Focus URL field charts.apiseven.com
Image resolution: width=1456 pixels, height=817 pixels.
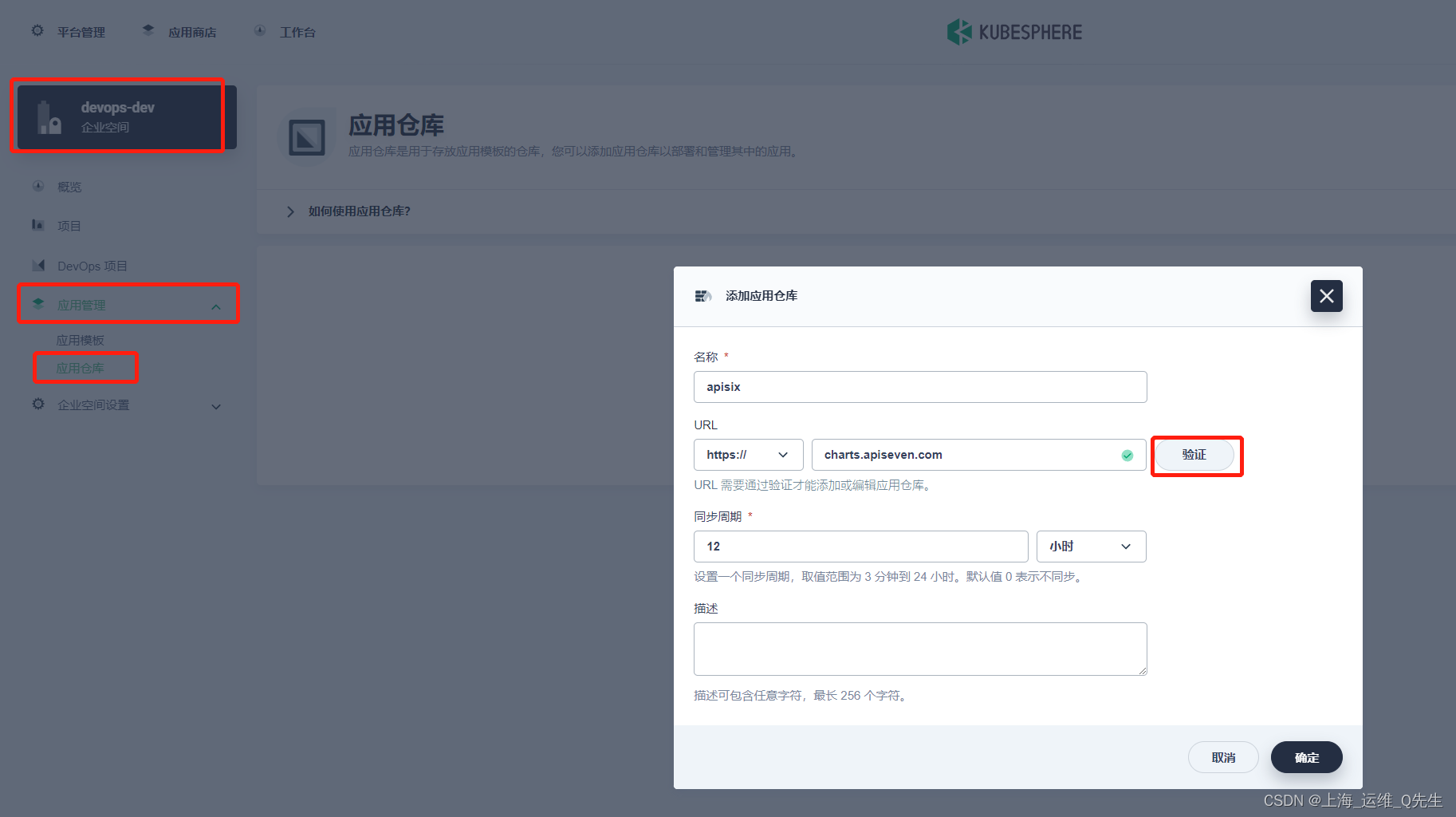(978, 455)
